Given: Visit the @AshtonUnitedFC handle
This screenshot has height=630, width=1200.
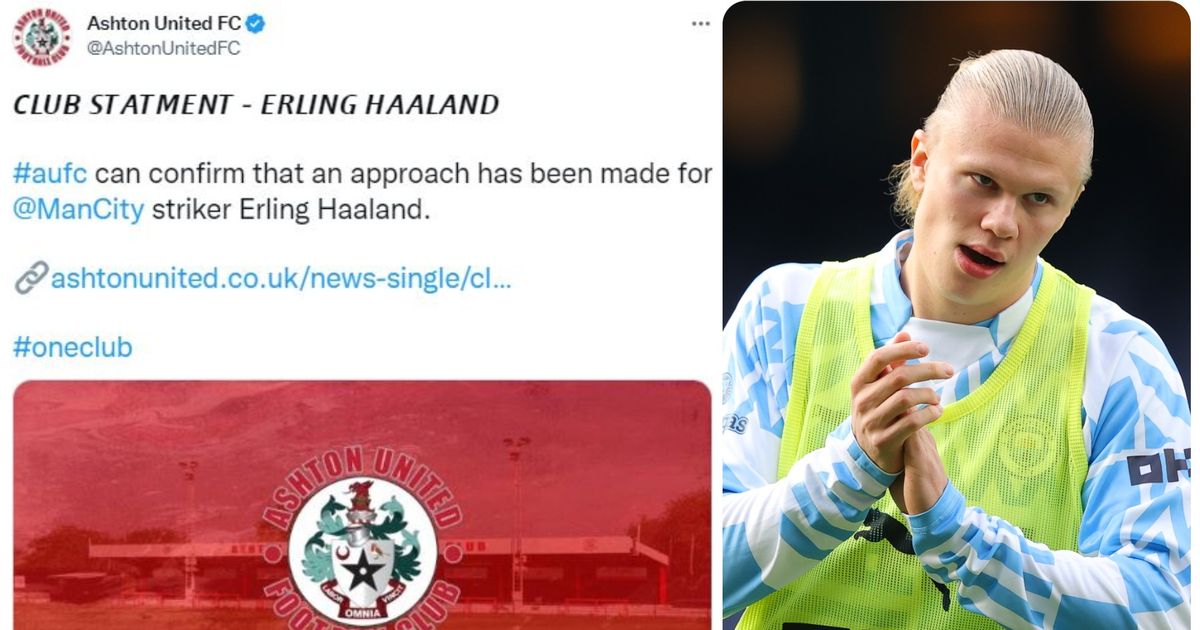Looking at the screenshot, I should [164, 49].
